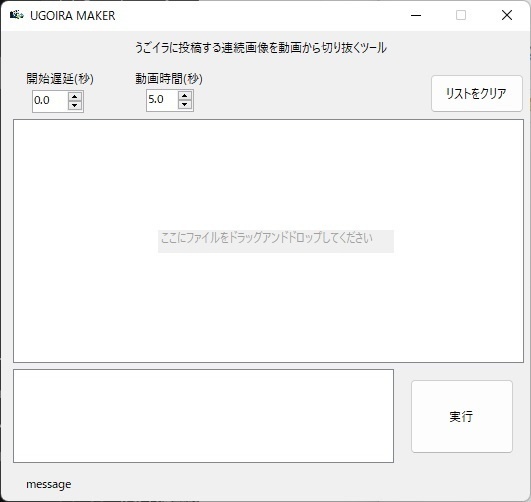Click the 実行 button
Image resolution: width=531 pixels, height=502 pixels.
[x=462, y=416]
